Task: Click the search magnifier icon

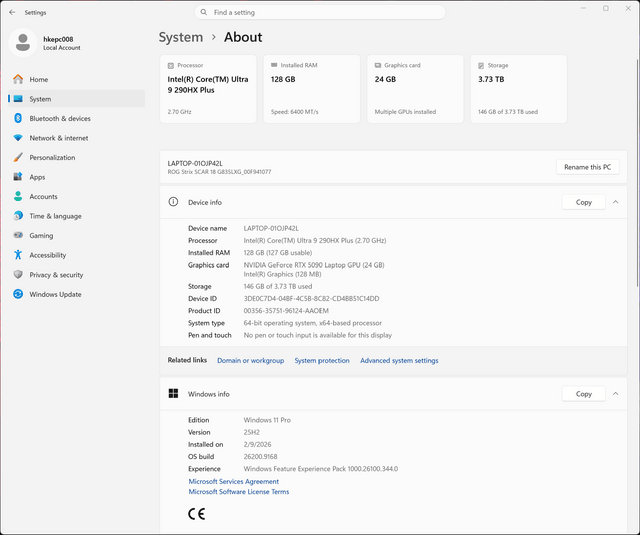Action: 204,12
